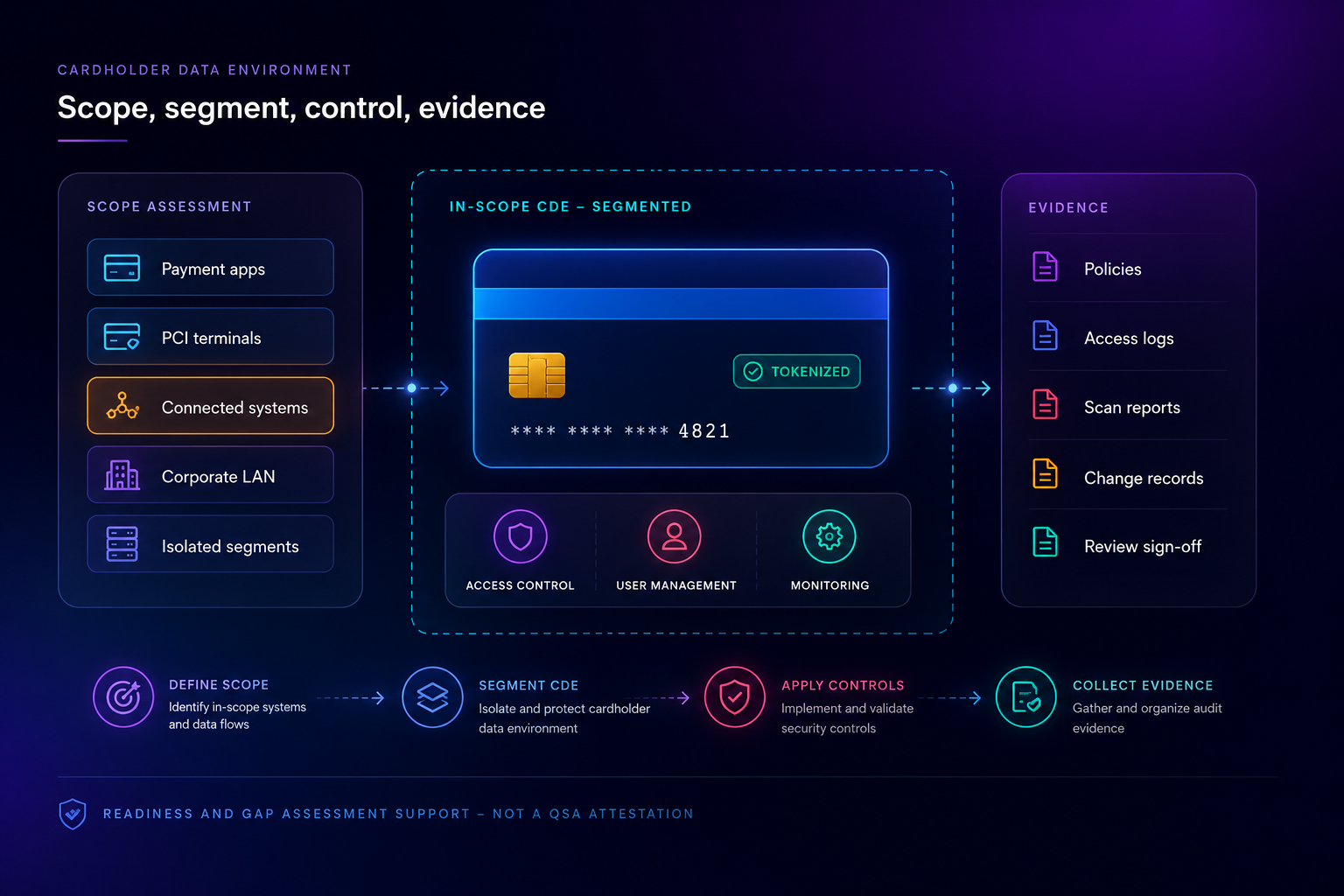Click the 'PCI terminals' label

click(x=212, y=339)
